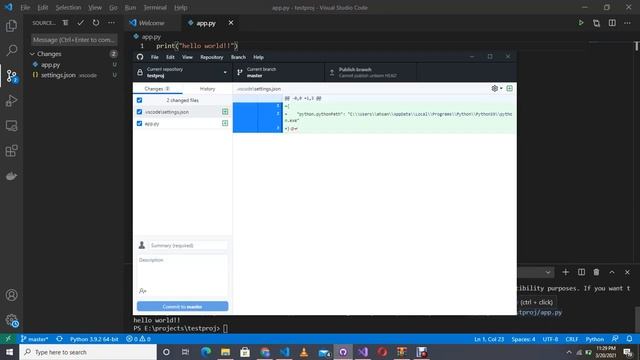Open changes compare icon in editor toolbar
Screen dimensions: 640x360
click(596, 23)
